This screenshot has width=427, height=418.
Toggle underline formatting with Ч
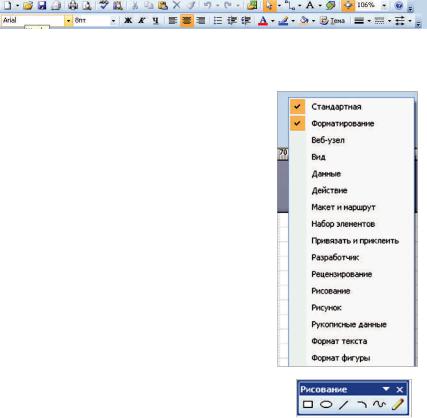point(155,21)
